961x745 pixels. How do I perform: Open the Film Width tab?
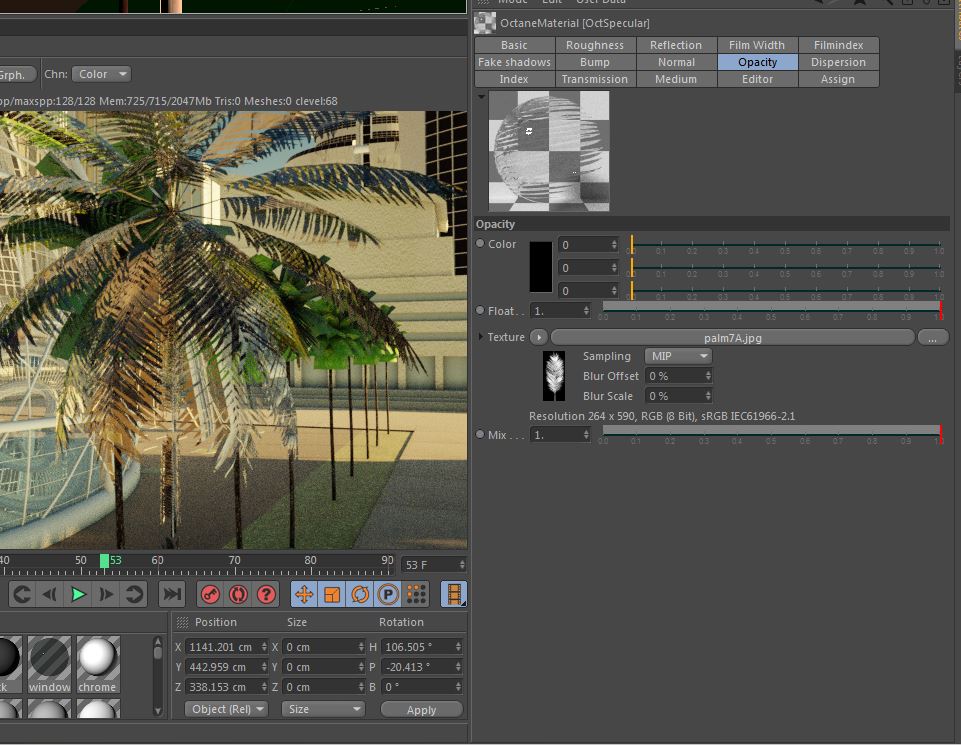click(757, 45)
